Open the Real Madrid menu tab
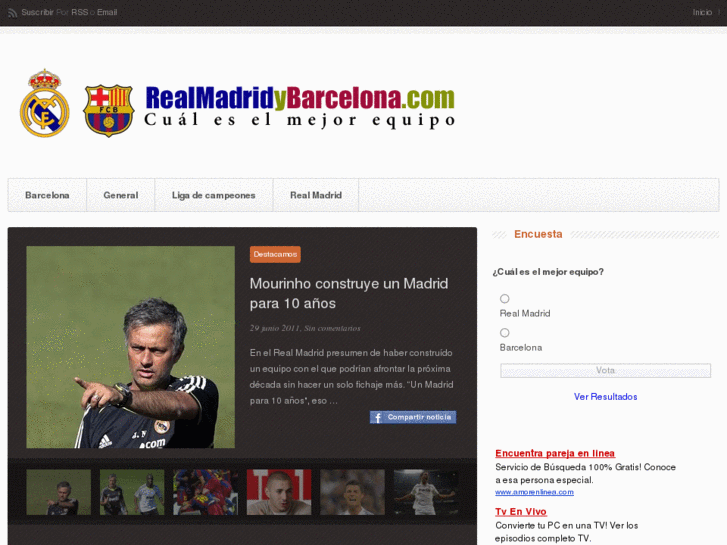 [x=316, y=195]
